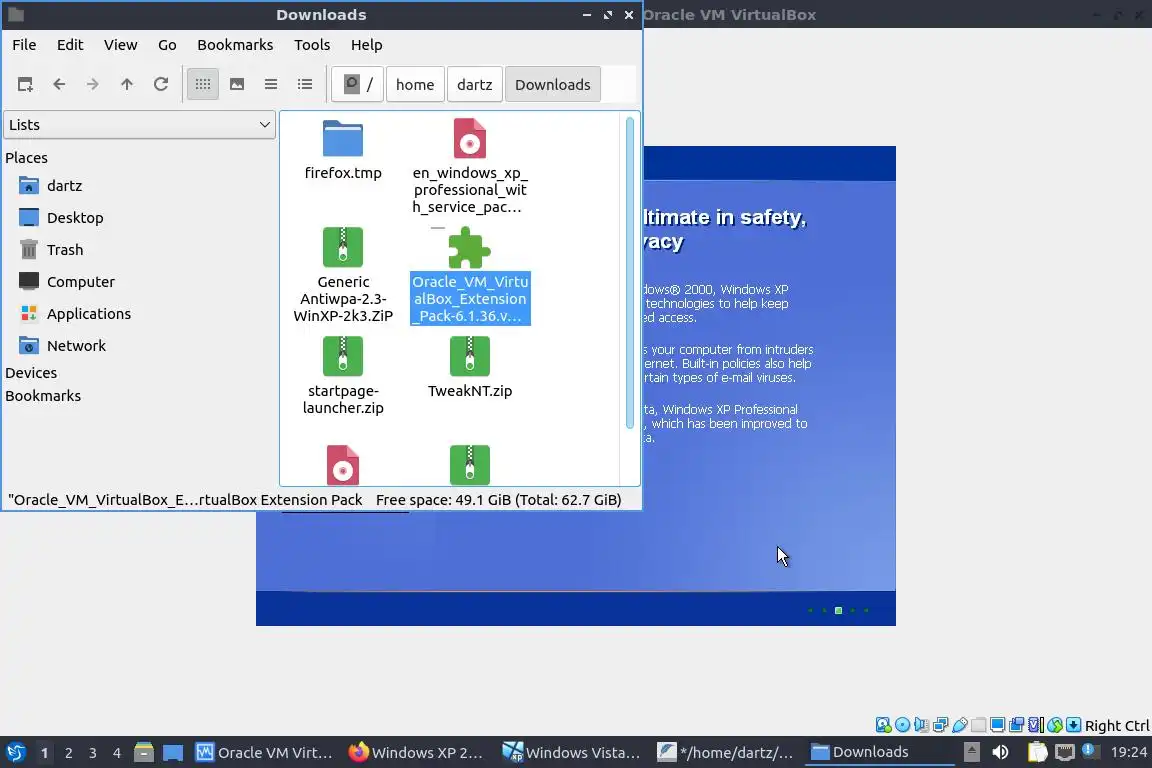Click VirtualBox CPU virtualization indicator
The height and width of the screenshot is (768, 1152).
click(1036, 725)
